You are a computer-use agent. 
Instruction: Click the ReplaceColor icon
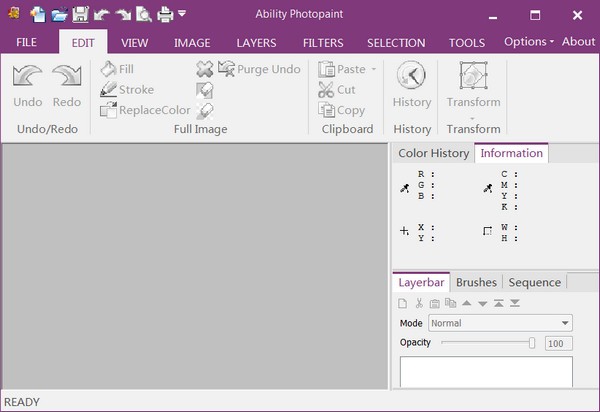tap(109, 110)
